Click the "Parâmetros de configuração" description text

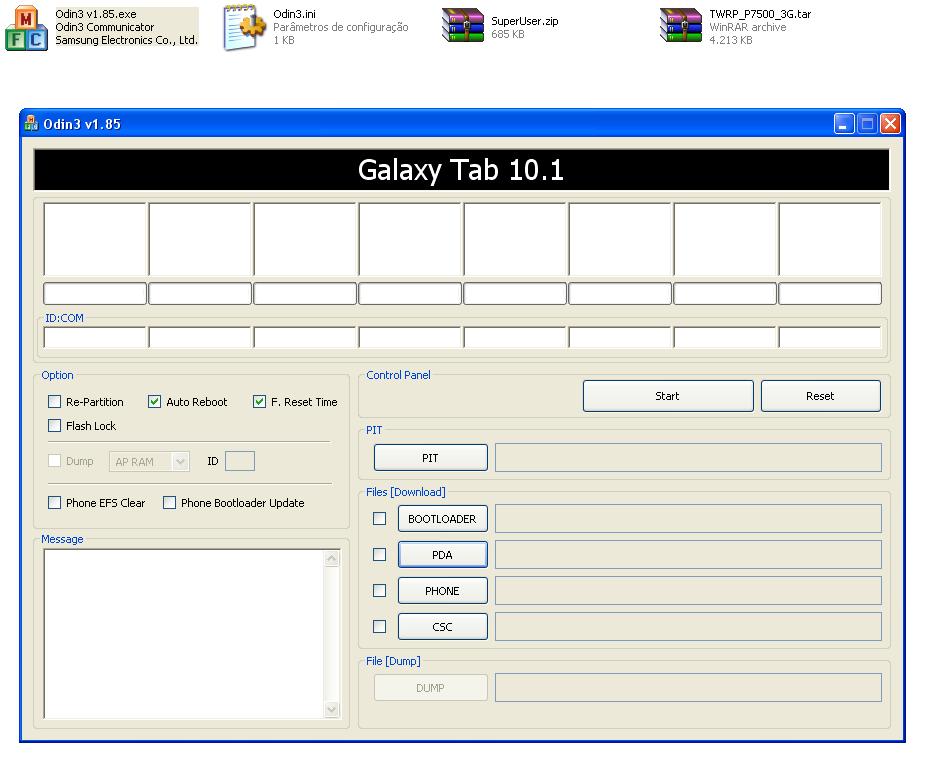point(341,27)
